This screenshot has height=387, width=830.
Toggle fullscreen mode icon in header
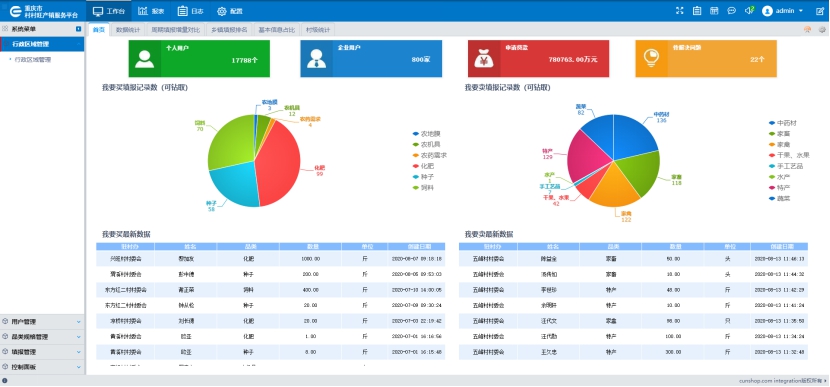[680, 11]
